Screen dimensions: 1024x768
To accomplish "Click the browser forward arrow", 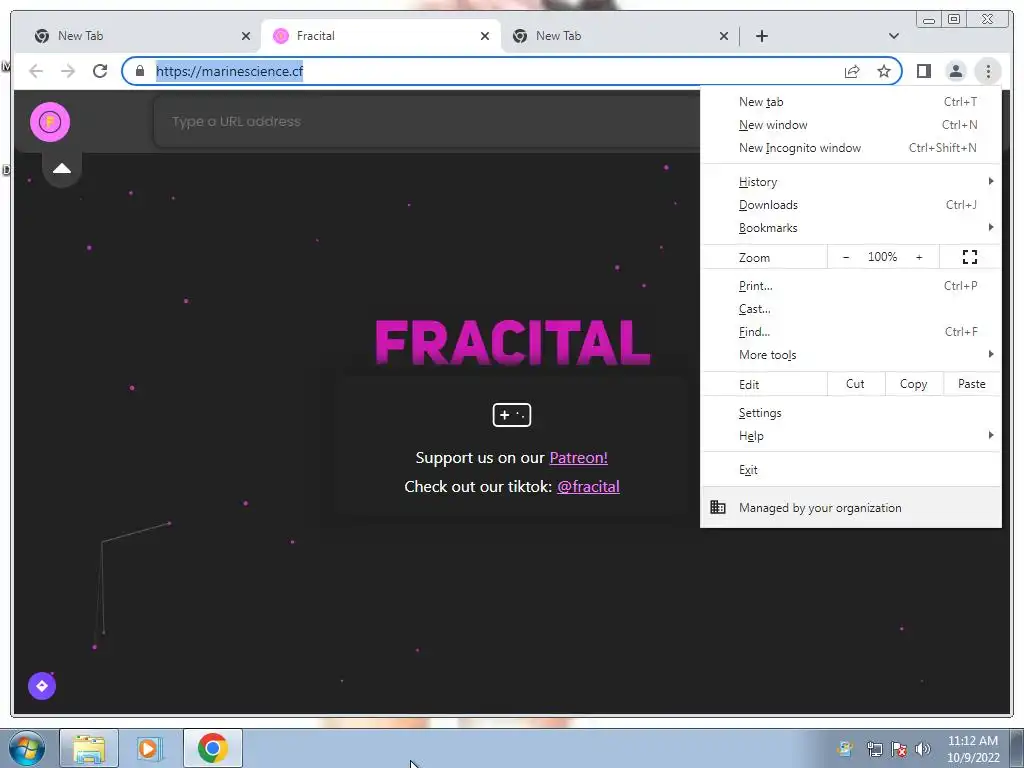I will point(68,71).
